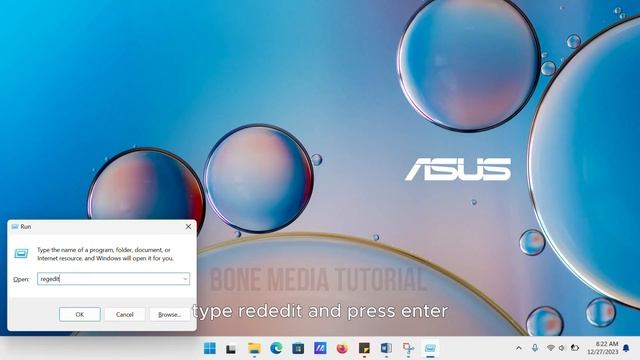Open Task View from the taskbar

pos(231,348)
